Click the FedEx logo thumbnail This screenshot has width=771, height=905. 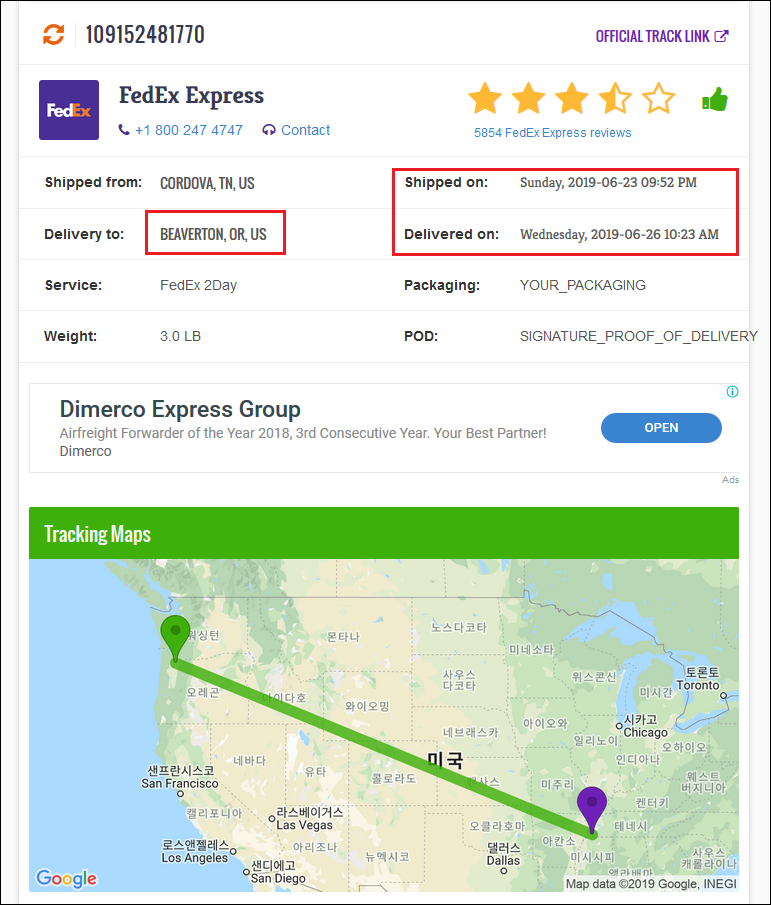[69, 110]
